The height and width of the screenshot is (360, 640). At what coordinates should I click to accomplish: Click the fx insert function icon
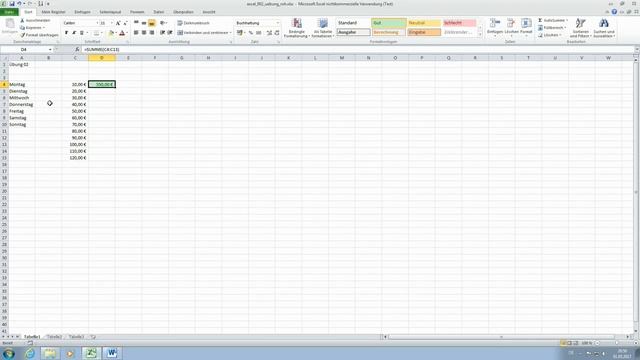[77, 49]
